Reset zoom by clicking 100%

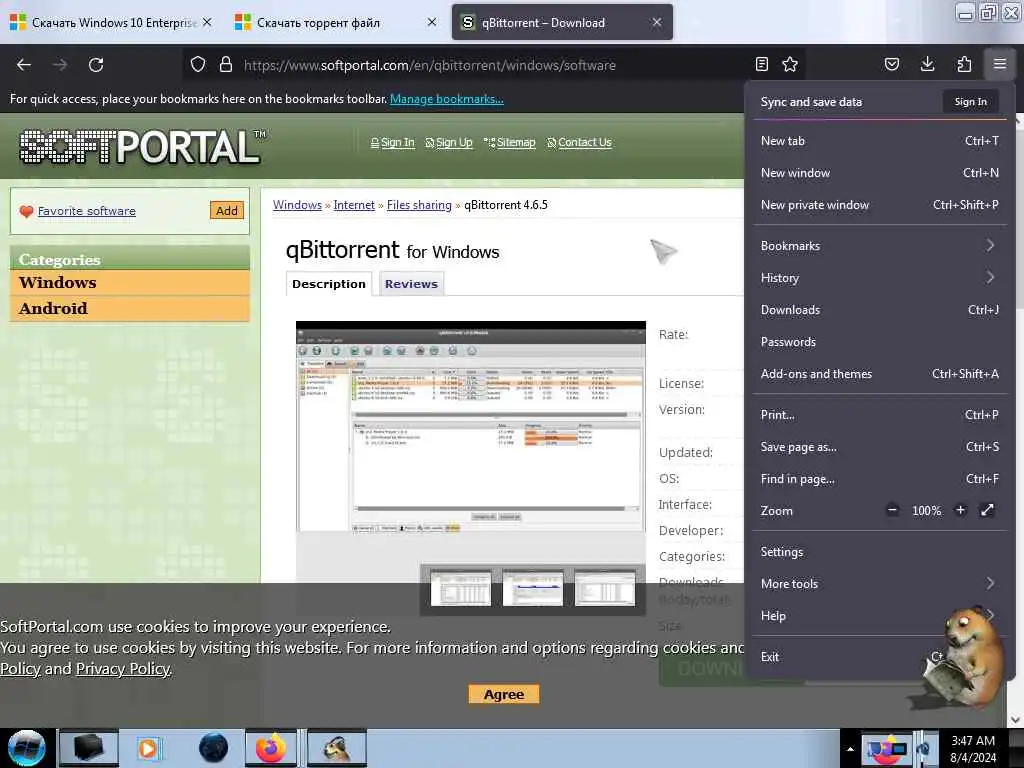(x=926, y=511)
